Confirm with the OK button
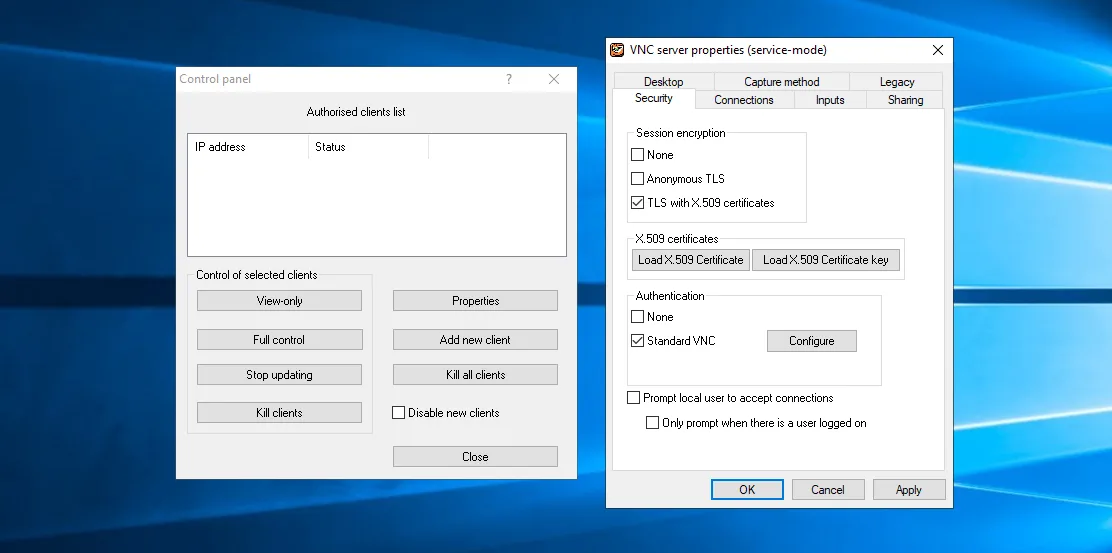Viewport: 1112px width, 553px height. [747, 490]
